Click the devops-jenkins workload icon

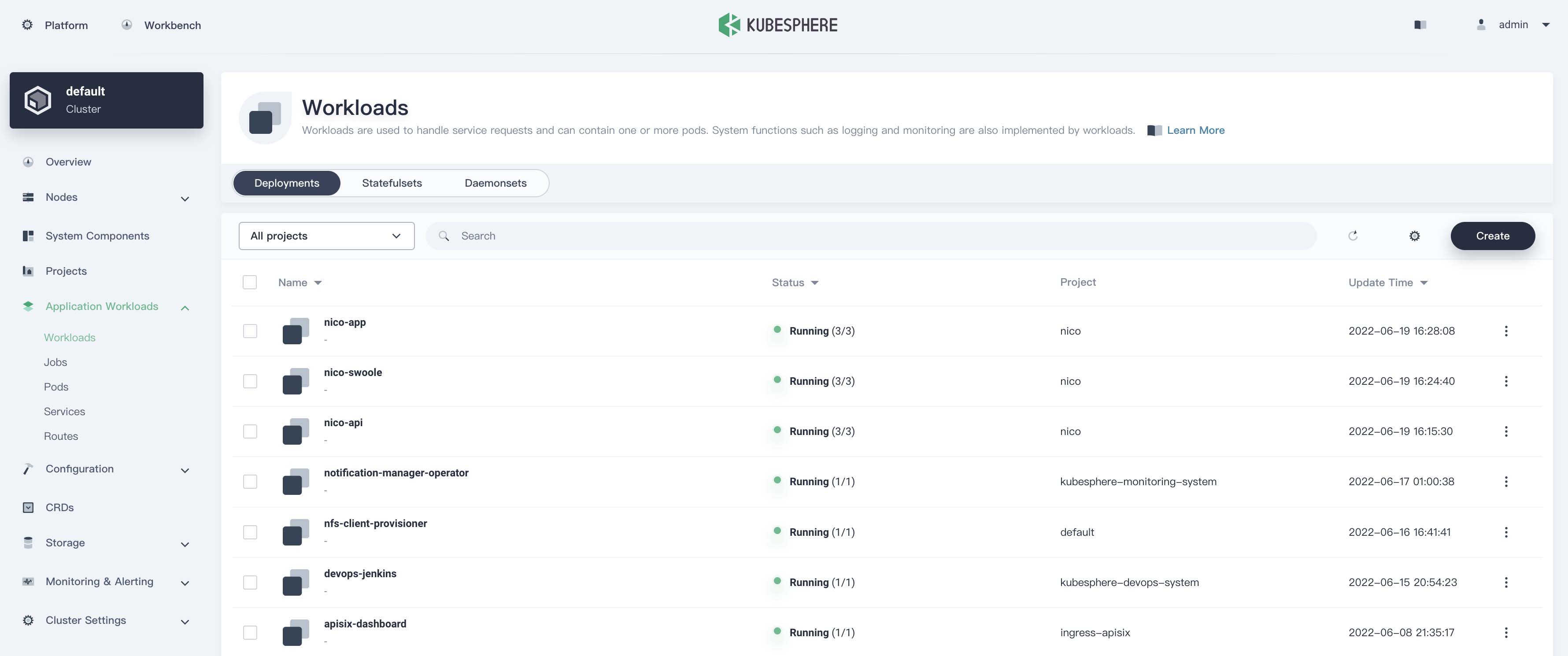pyautogui.click(x=295, y=582)
